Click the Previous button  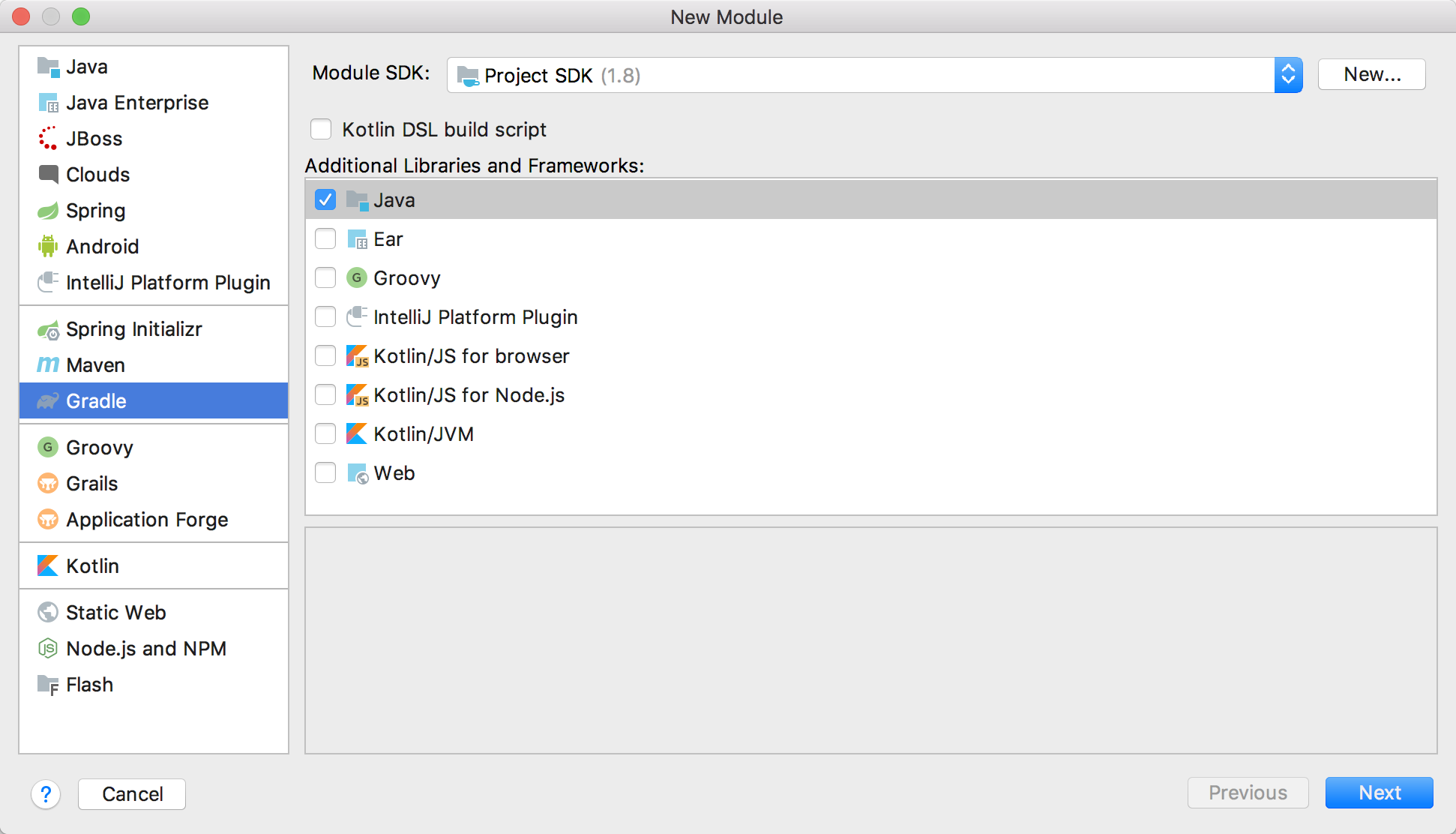(x=1248, y=793)
